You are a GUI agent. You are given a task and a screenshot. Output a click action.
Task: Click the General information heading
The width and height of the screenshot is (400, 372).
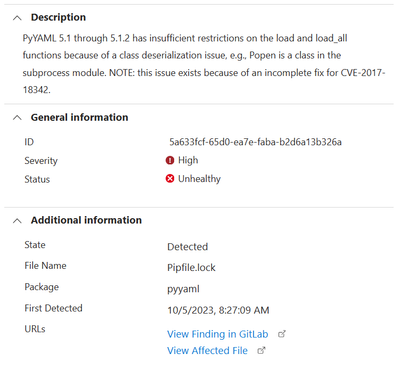click(x=80, y=117)
